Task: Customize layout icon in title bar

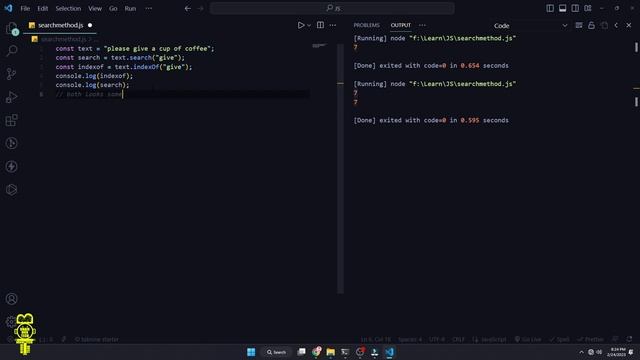Action: coord(588,8)
